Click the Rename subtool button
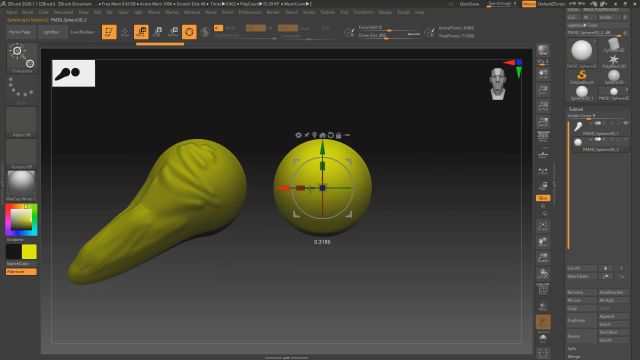640x360 pixels. tap(582, 293)
